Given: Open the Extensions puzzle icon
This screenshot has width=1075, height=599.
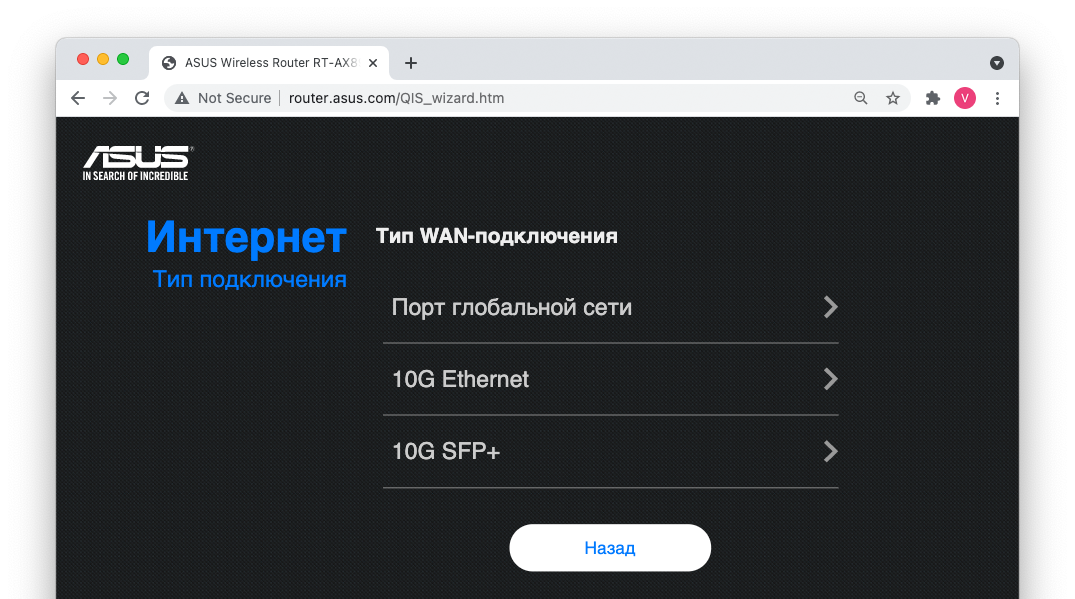Looking at the screenshot, I should point(932,98).
